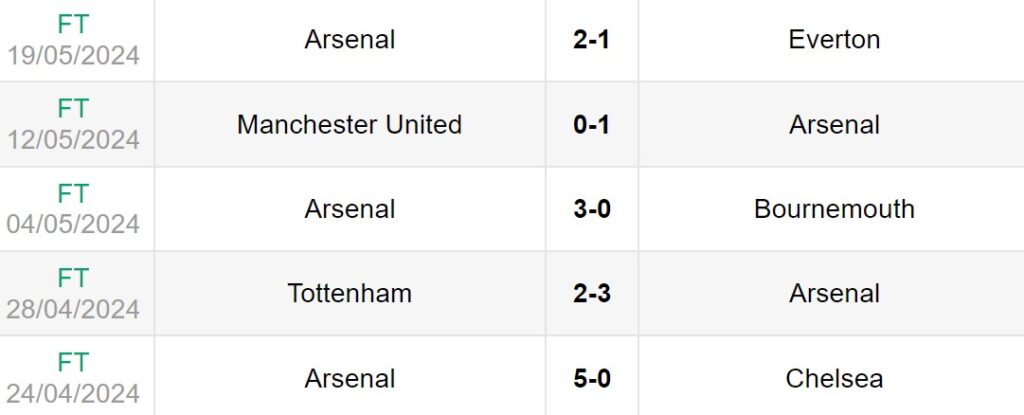Click the FT status dated 19/05/2024
The image size is (1024, 415).
pyautogui.click(x=73, y=24)
